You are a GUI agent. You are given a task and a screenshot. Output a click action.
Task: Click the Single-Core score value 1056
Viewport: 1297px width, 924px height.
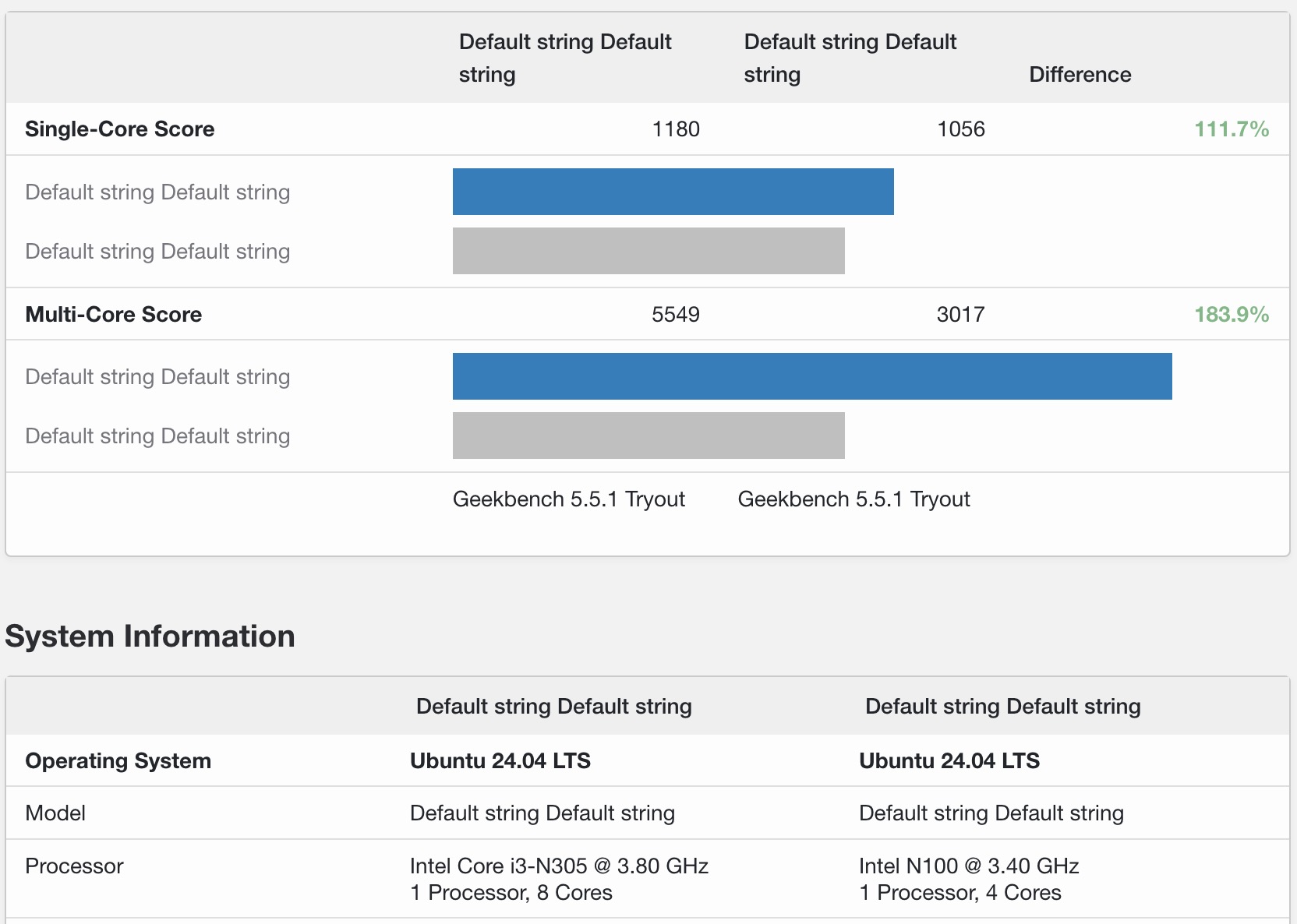tap(960, 129)
